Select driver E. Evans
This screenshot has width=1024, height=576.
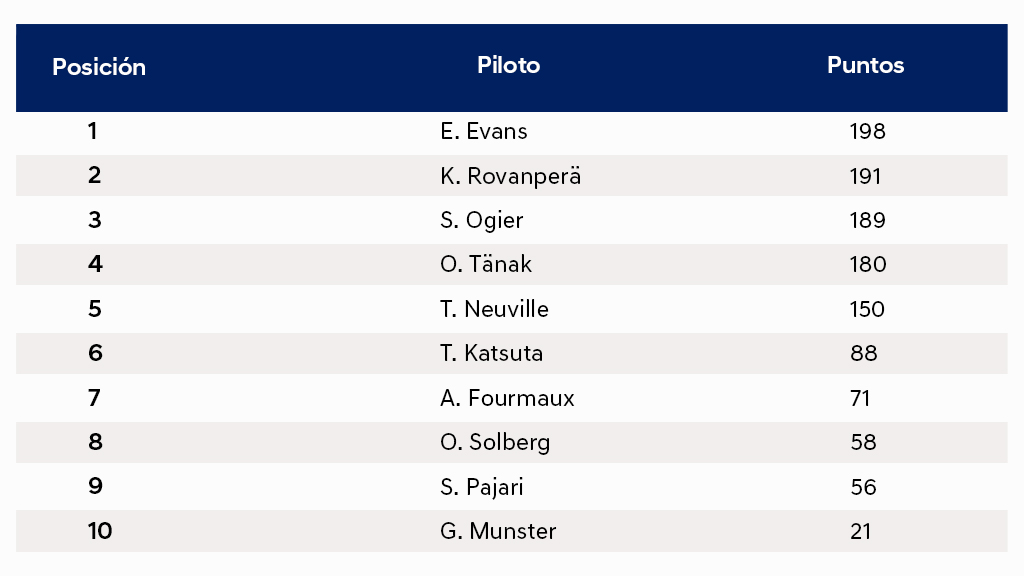[x=484, y=131]
